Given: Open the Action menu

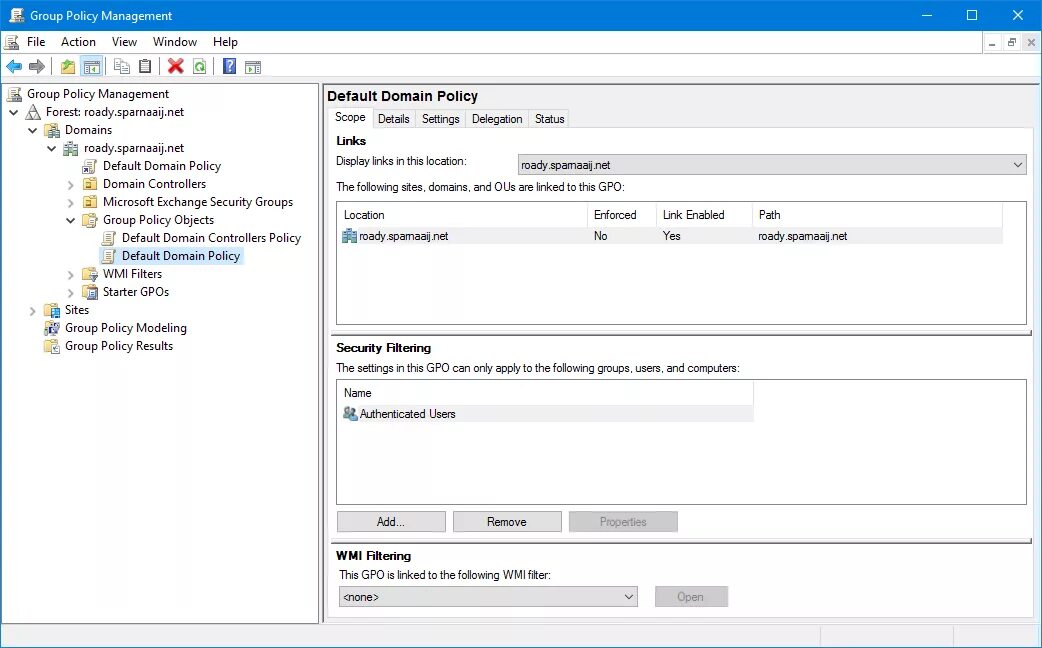Looking at the screenshot, I should [x=78, y=42].
